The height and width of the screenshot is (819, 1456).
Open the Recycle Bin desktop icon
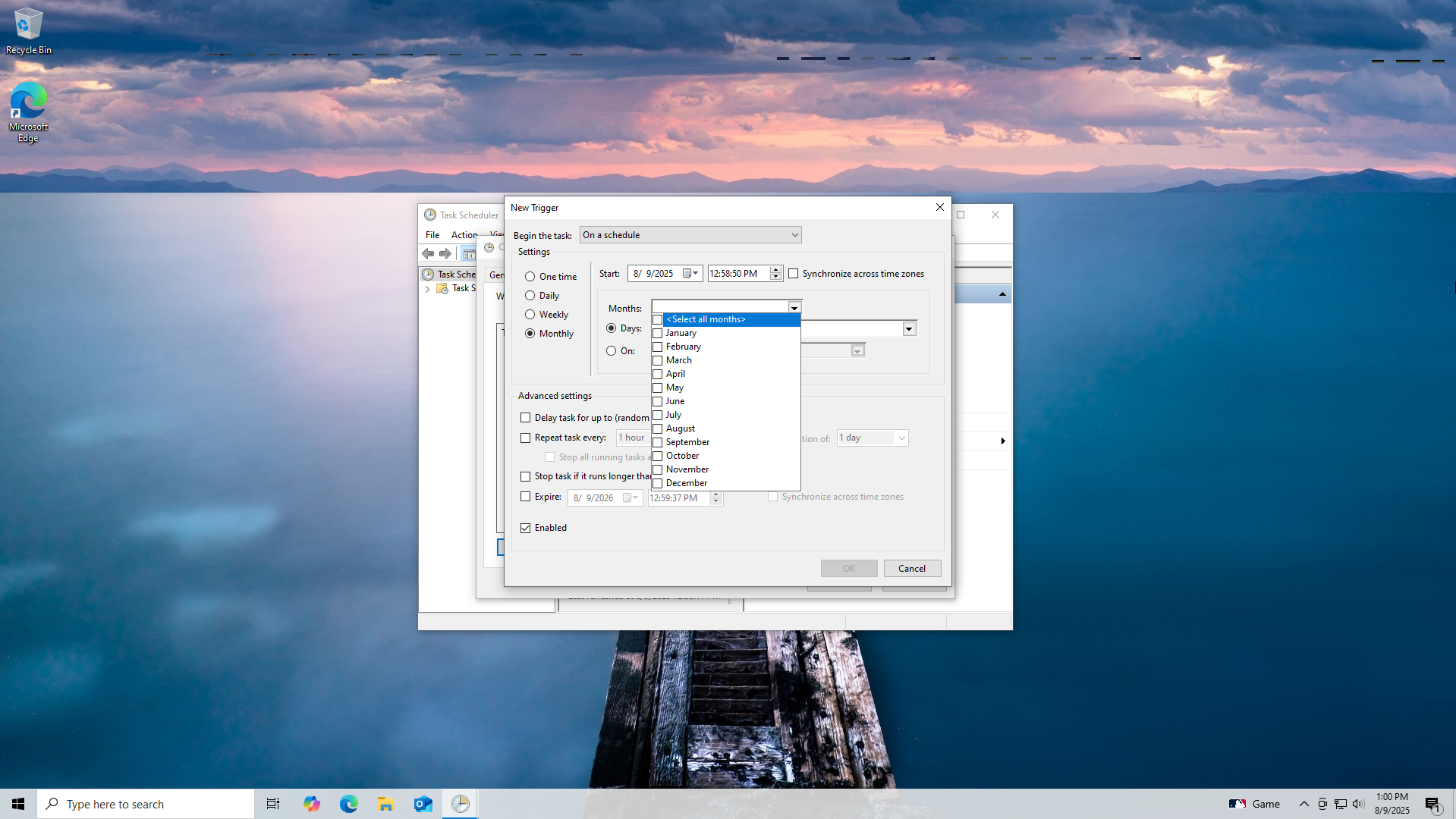(x=28, y=31)
